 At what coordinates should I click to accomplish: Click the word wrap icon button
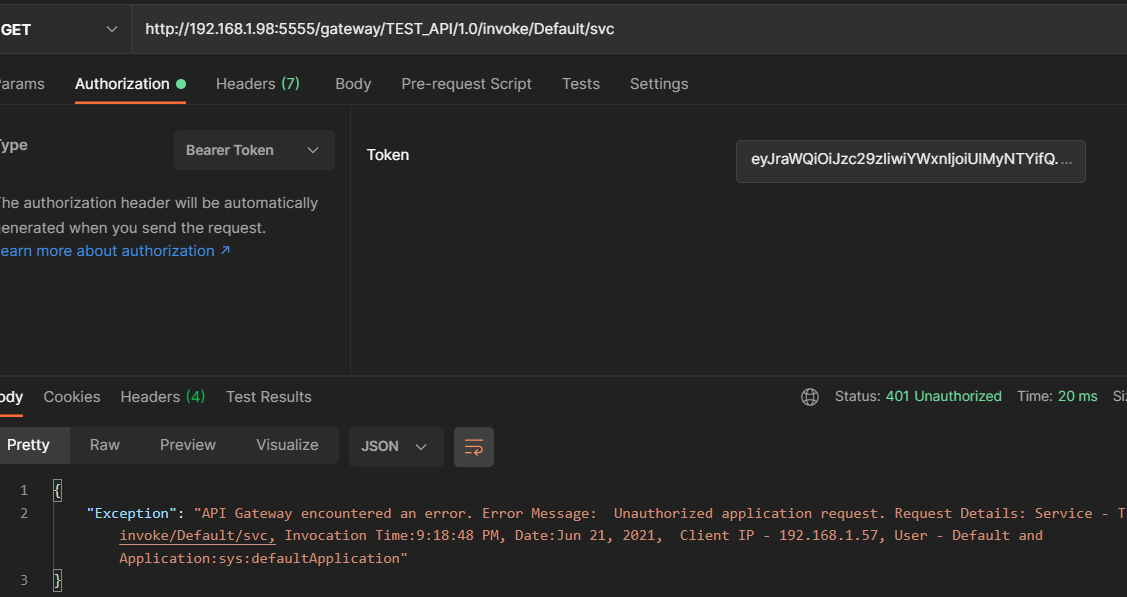point(474,446)
